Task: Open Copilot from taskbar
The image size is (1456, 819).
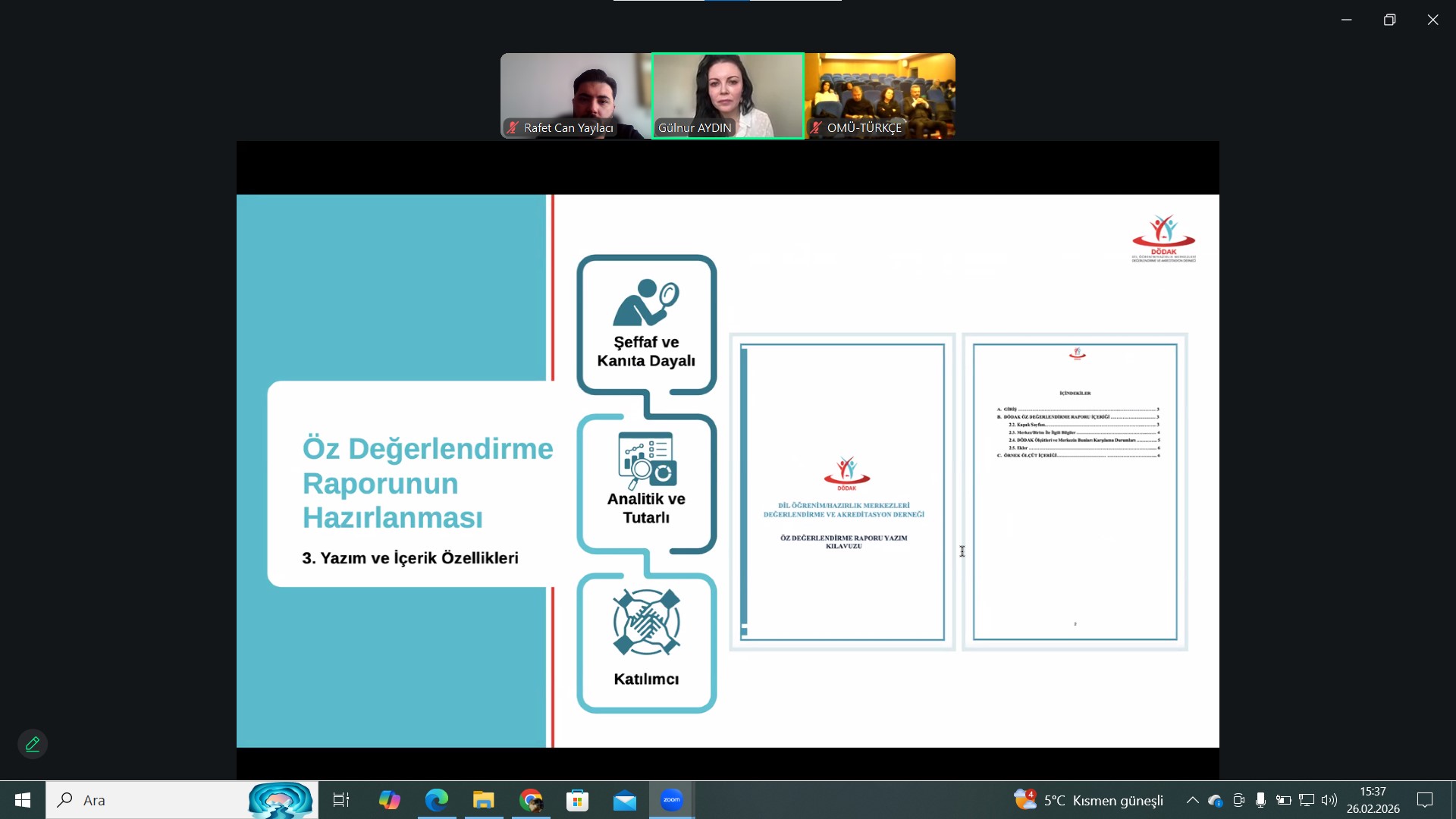Action: (390, 800)
